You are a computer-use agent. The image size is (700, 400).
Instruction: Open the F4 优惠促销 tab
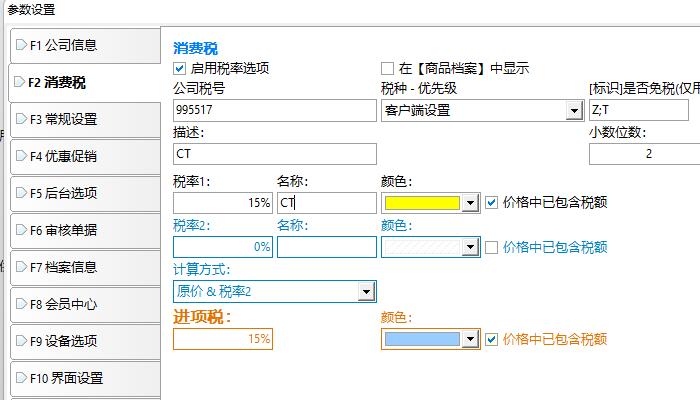pyautogui.click(x=85, y=157)
